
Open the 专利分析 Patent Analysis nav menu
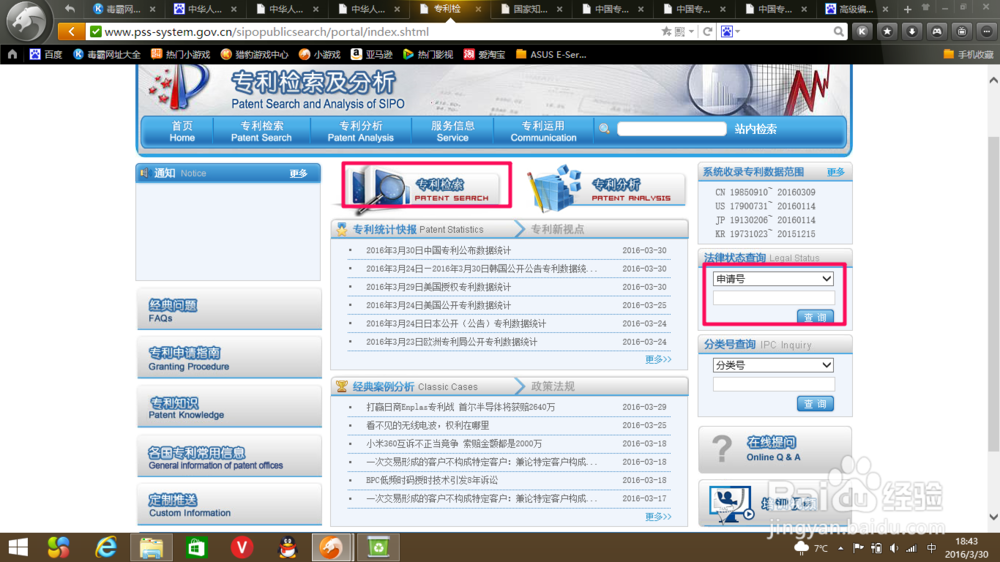click(x=360, y=131)
